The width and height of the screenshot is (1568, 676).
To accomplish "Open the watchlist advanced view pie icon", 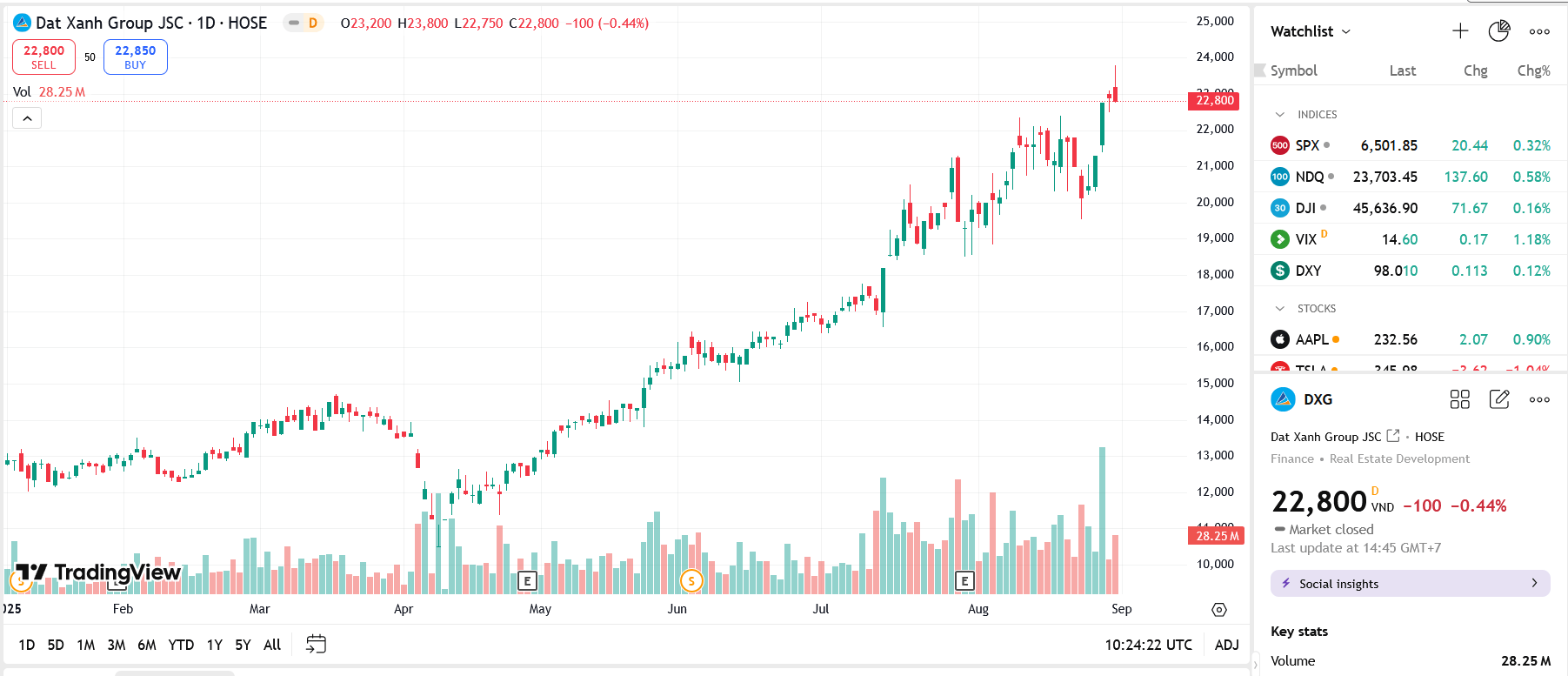I will [1499, 31].
